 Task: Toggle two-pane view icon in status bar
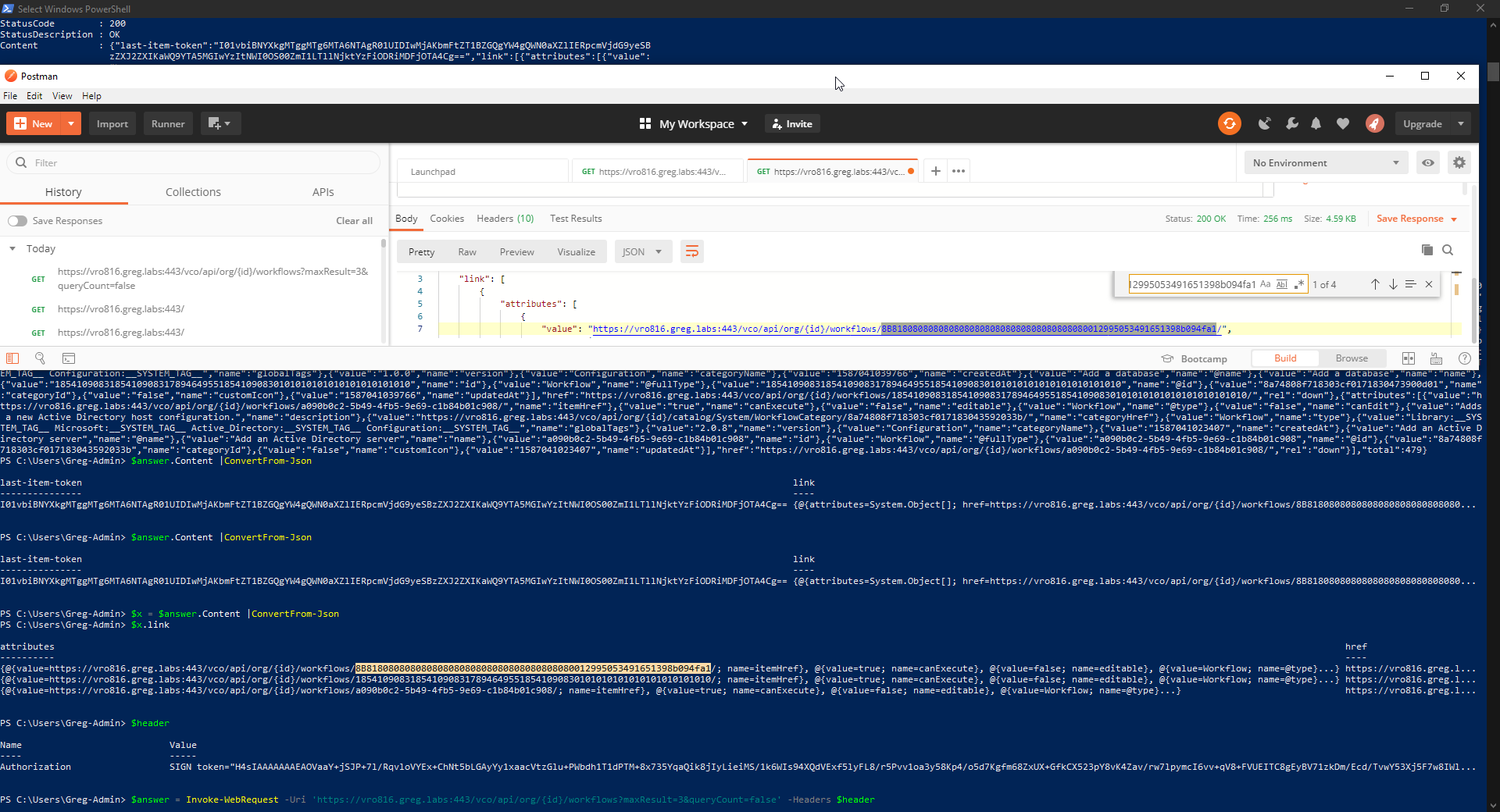coord(1409,358)
